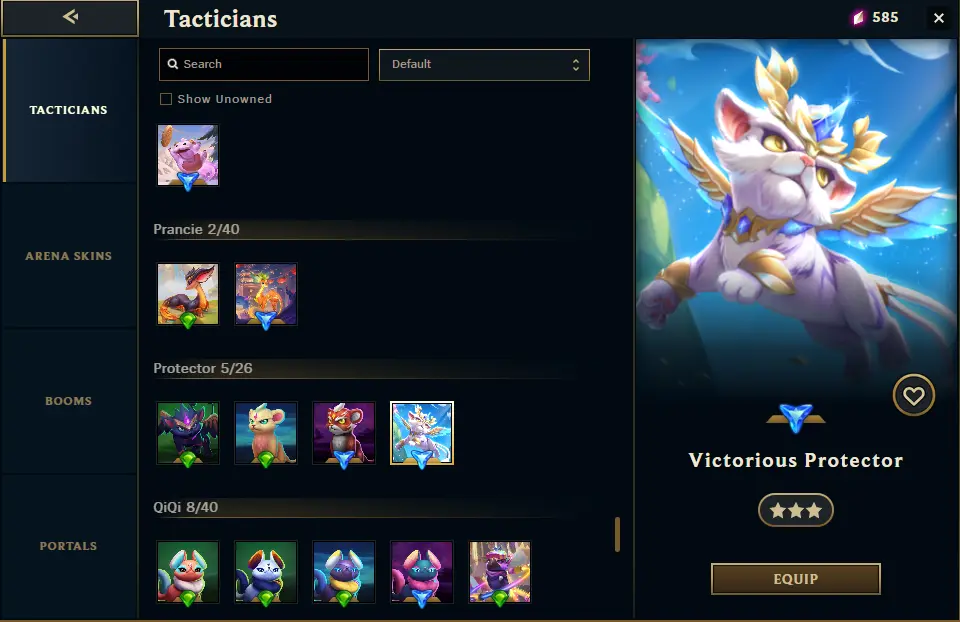Go to the Portals tab
960x622 pixels.
coord(69,546)
